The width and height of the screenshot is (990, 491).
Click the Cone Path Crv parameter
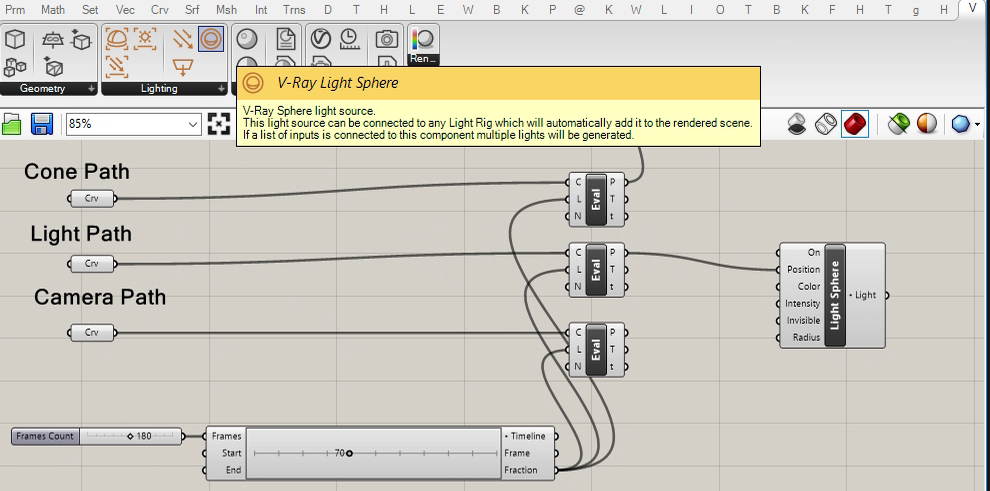[x=92, y=199]
